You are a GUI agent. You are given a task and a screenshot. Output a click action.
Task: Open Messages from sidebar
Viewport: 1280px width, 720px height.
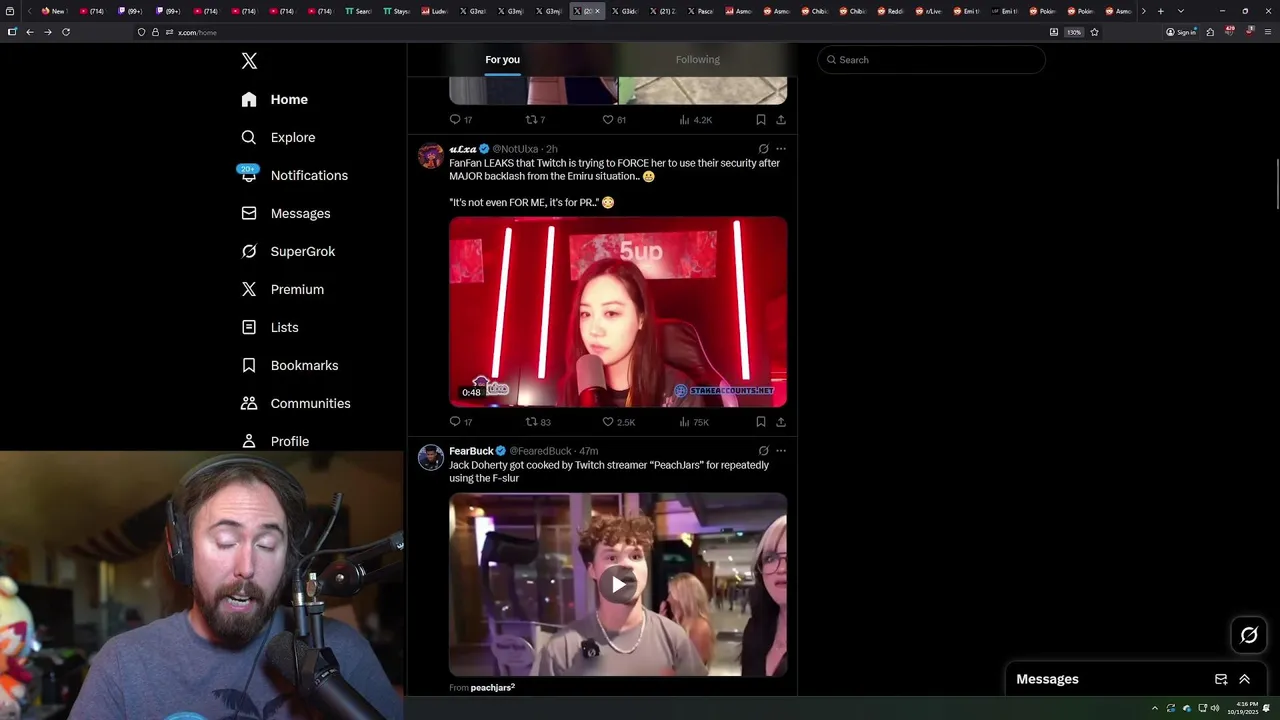coord(285,213)
